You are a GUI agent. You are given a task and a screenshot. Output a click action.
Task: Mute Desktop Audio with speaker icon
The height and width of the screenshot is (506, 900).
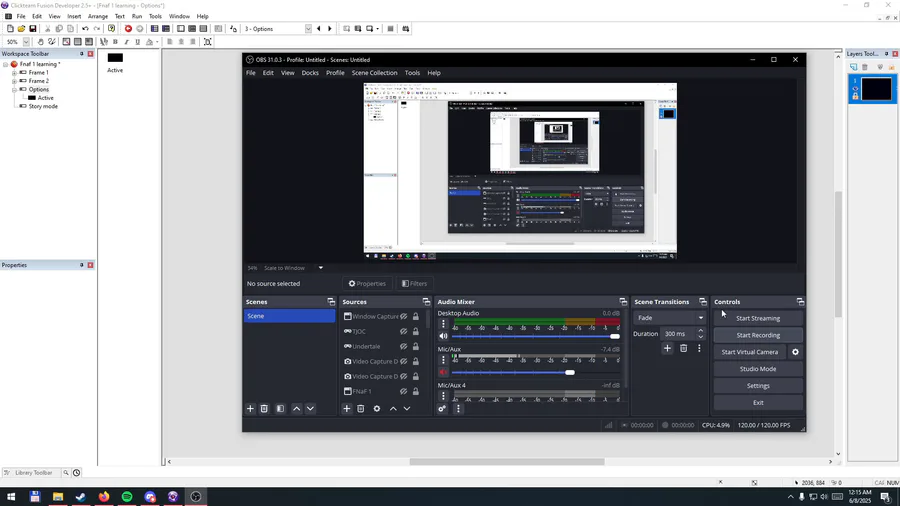click(443, 336)
